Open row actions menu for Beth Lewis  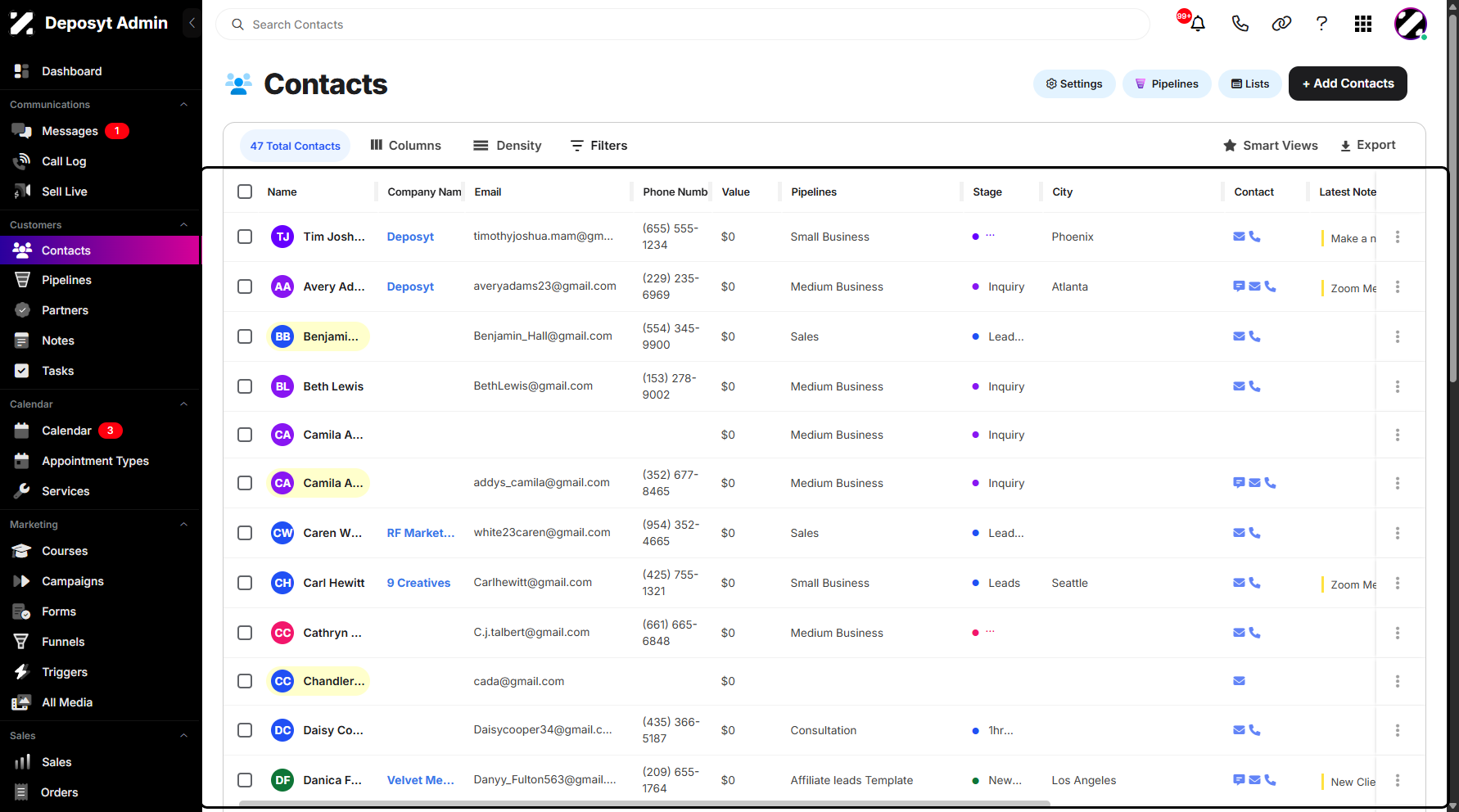pyautogui.click(x=1398, y=386)
